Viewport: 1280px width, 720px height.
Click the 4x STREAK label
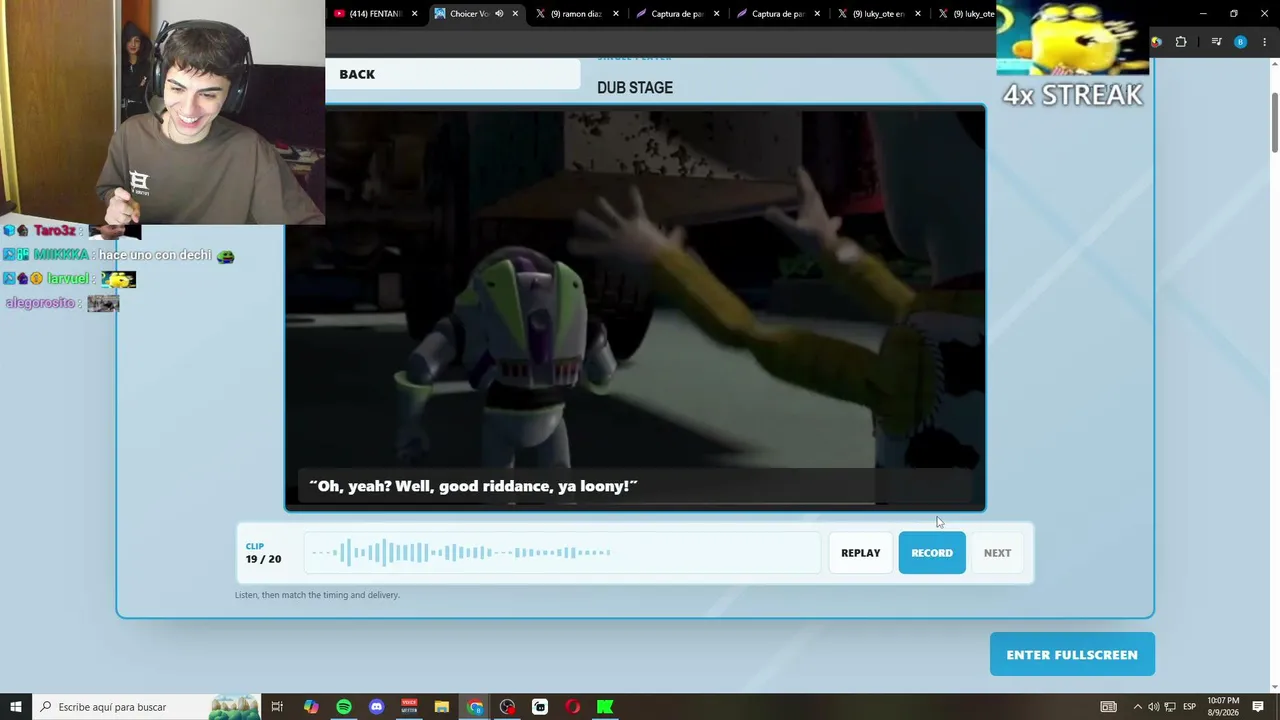click(1072, 95)
